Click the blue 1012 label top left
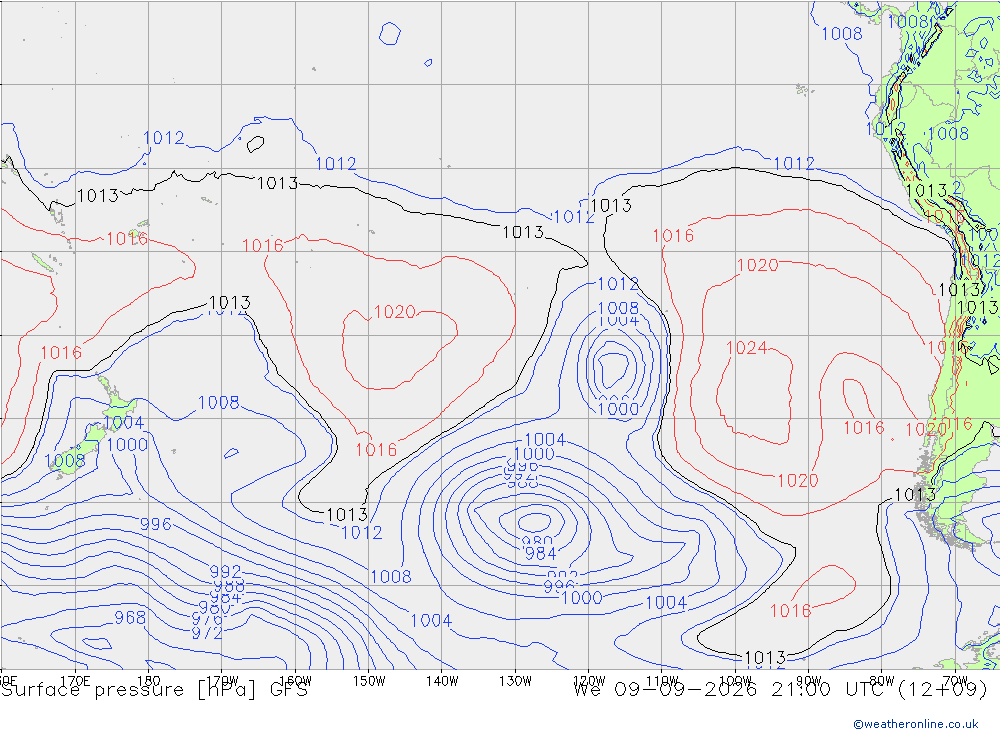Viewport: 1000px width, 733px height. coord(163,138)
